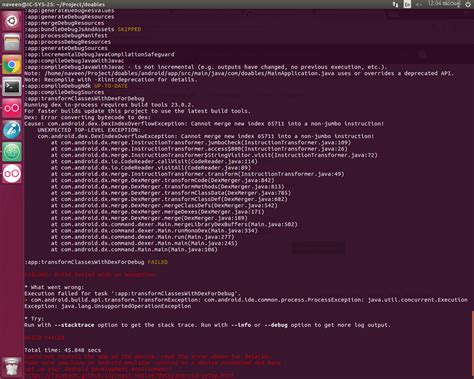Screen dimensions: 474x379
Task: Open the green Atom editor icon
Action: click(12, 152)
